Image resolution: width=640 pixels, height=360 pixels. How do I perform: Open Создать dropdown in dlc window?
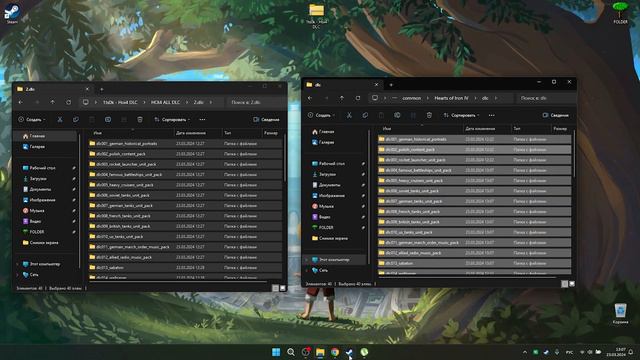[321, 116]
